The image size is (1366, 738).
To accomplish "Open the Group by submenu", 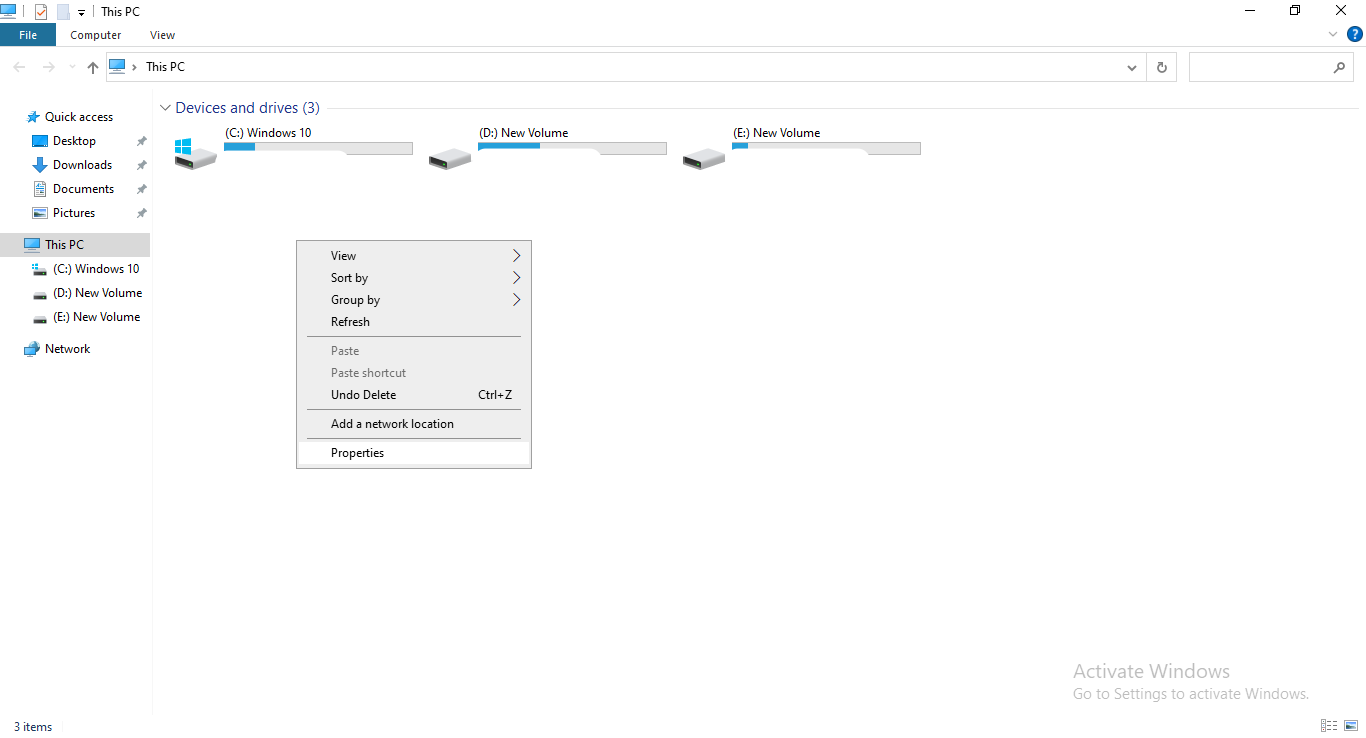I will 414,300.
